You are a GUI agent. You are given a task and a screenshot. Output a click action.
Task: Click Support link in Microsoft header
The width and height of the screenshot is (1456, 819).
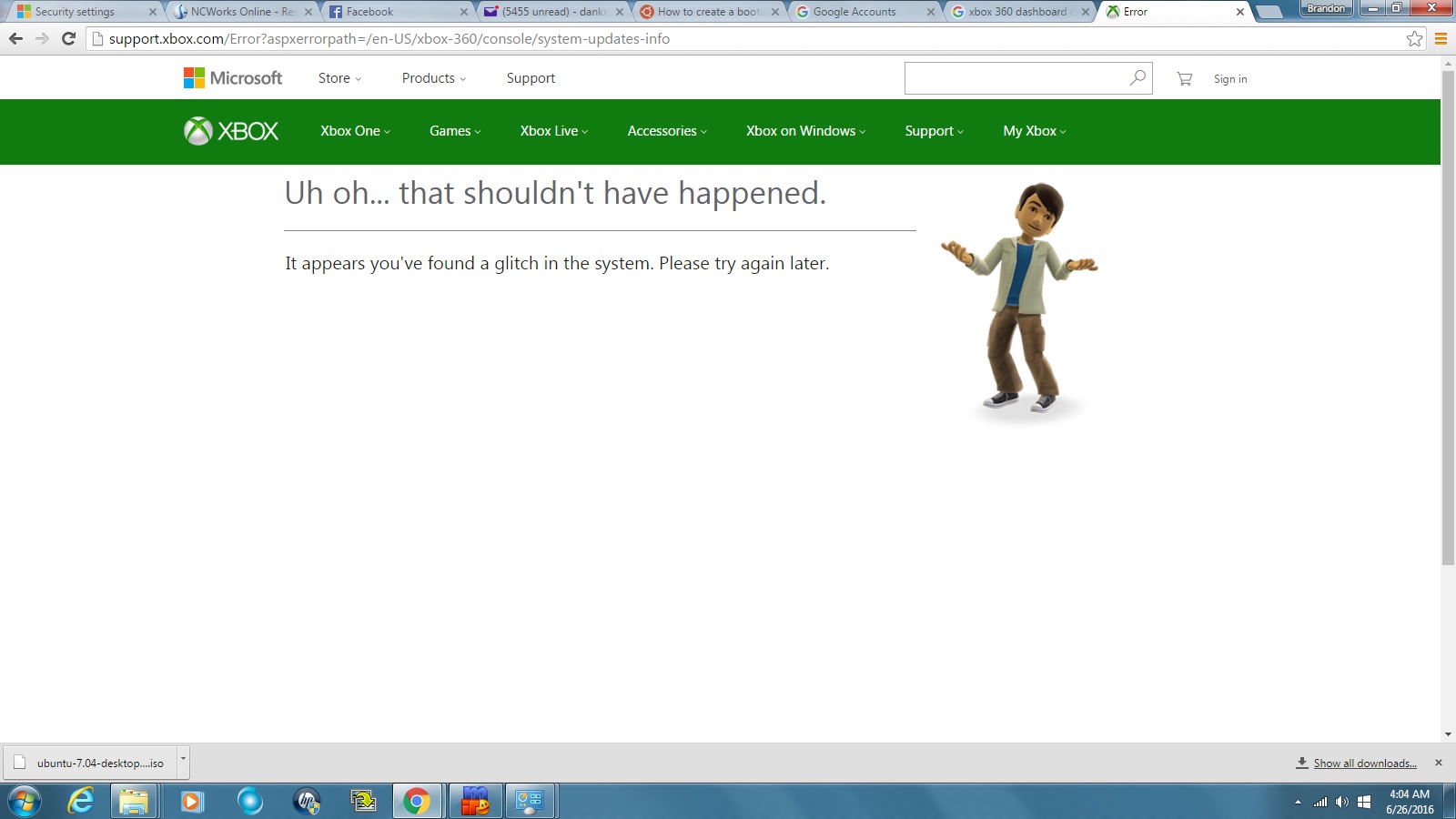coord(531,78)
